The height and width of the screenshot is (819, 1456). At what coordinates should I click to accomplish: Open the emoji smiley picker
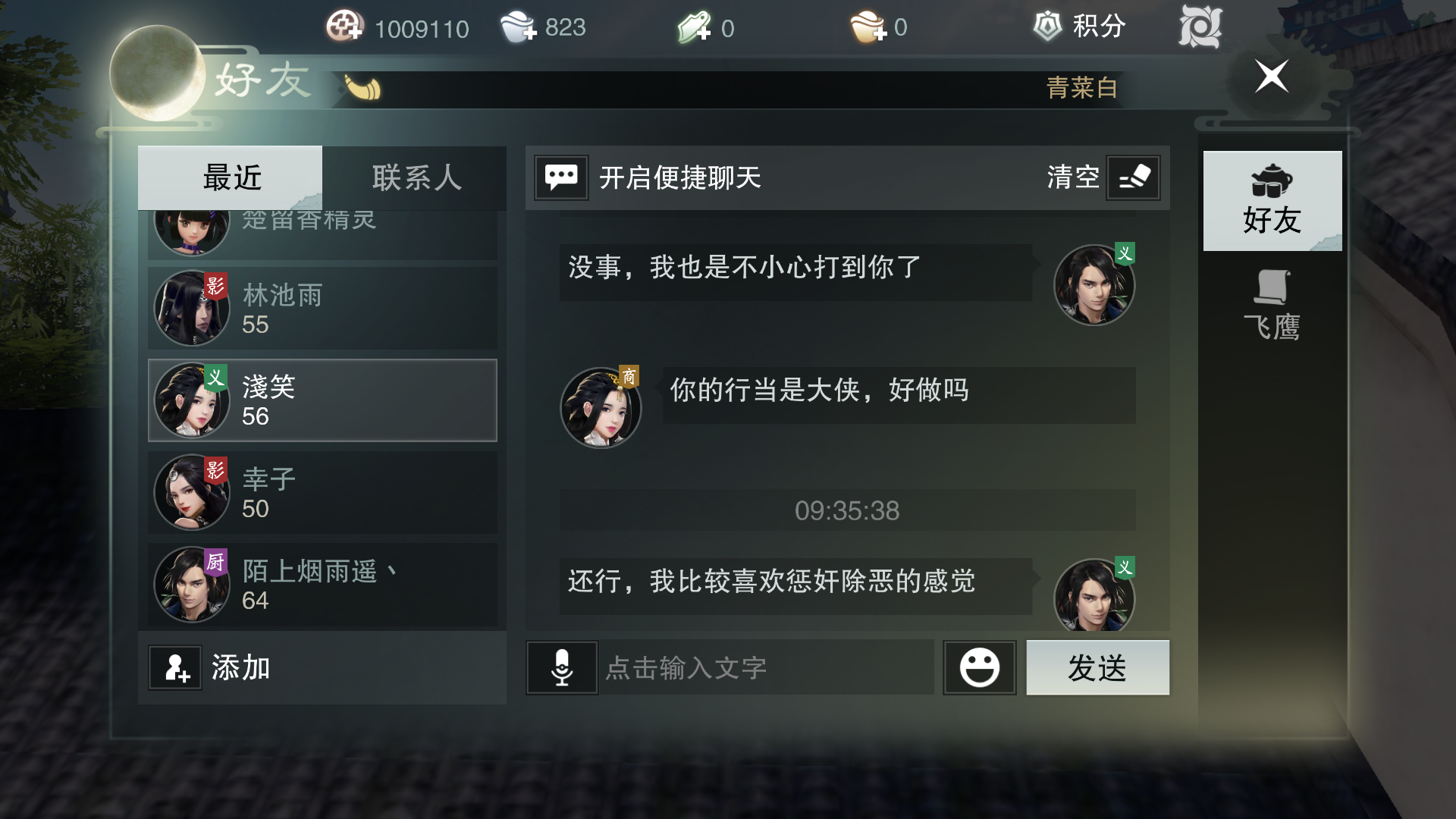979,667
